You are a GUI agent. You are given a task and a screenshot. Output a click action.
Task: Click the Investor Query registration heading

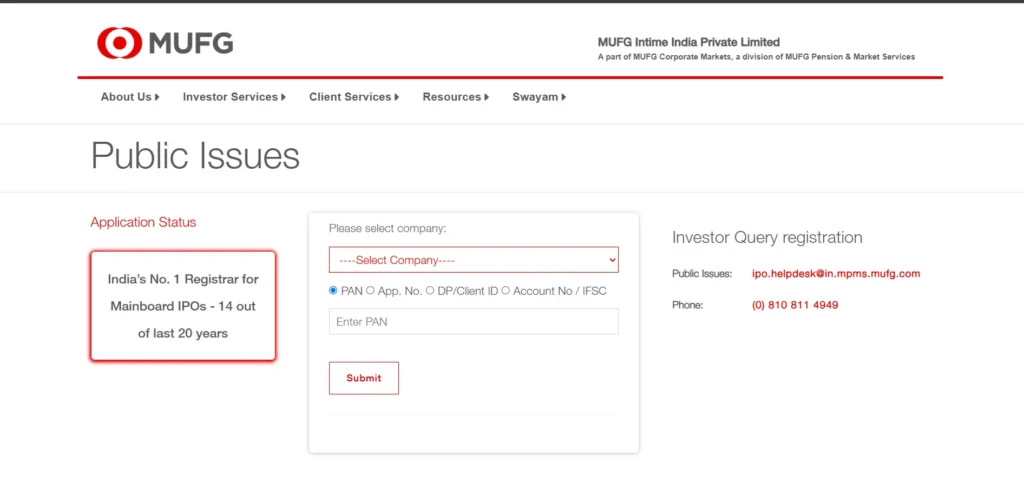tap(767, 237)
